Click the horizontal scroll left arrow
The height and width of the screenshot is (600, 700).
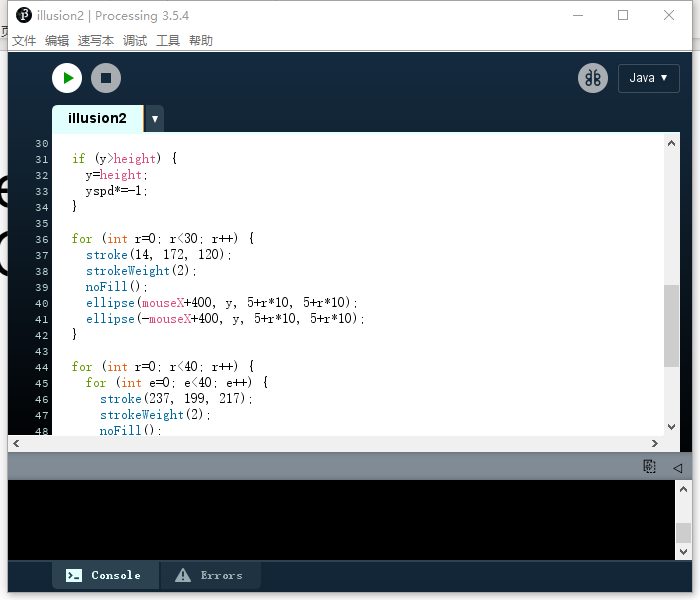(x=16, y=443)
